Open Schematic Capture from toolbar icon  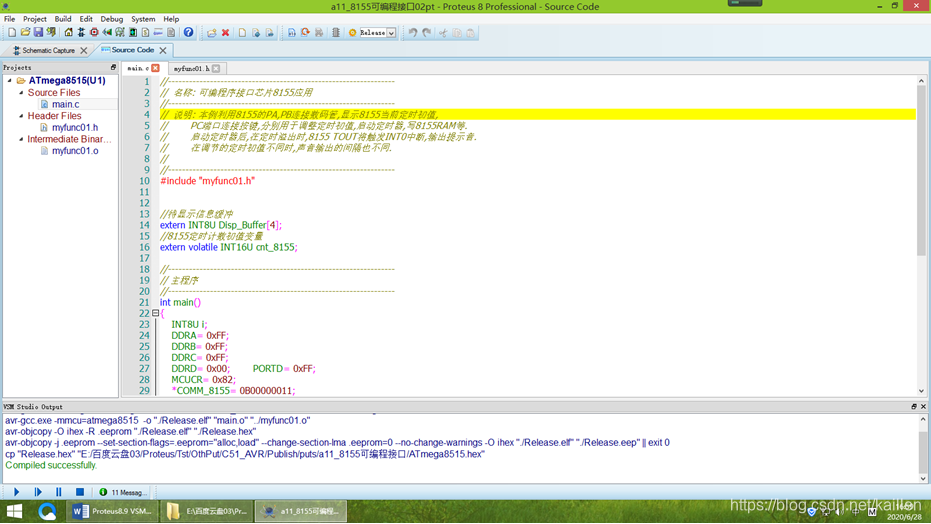click(81, 33)
